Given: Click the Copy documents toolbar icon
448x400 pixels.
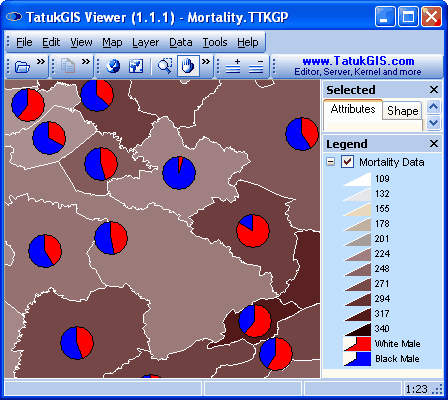Looking at the screenshot, I should 68,66.
